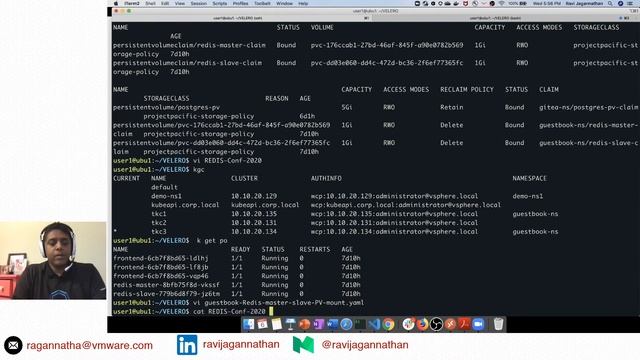Open the Toolbelt menu
The image size is (640, 360).
262,3
